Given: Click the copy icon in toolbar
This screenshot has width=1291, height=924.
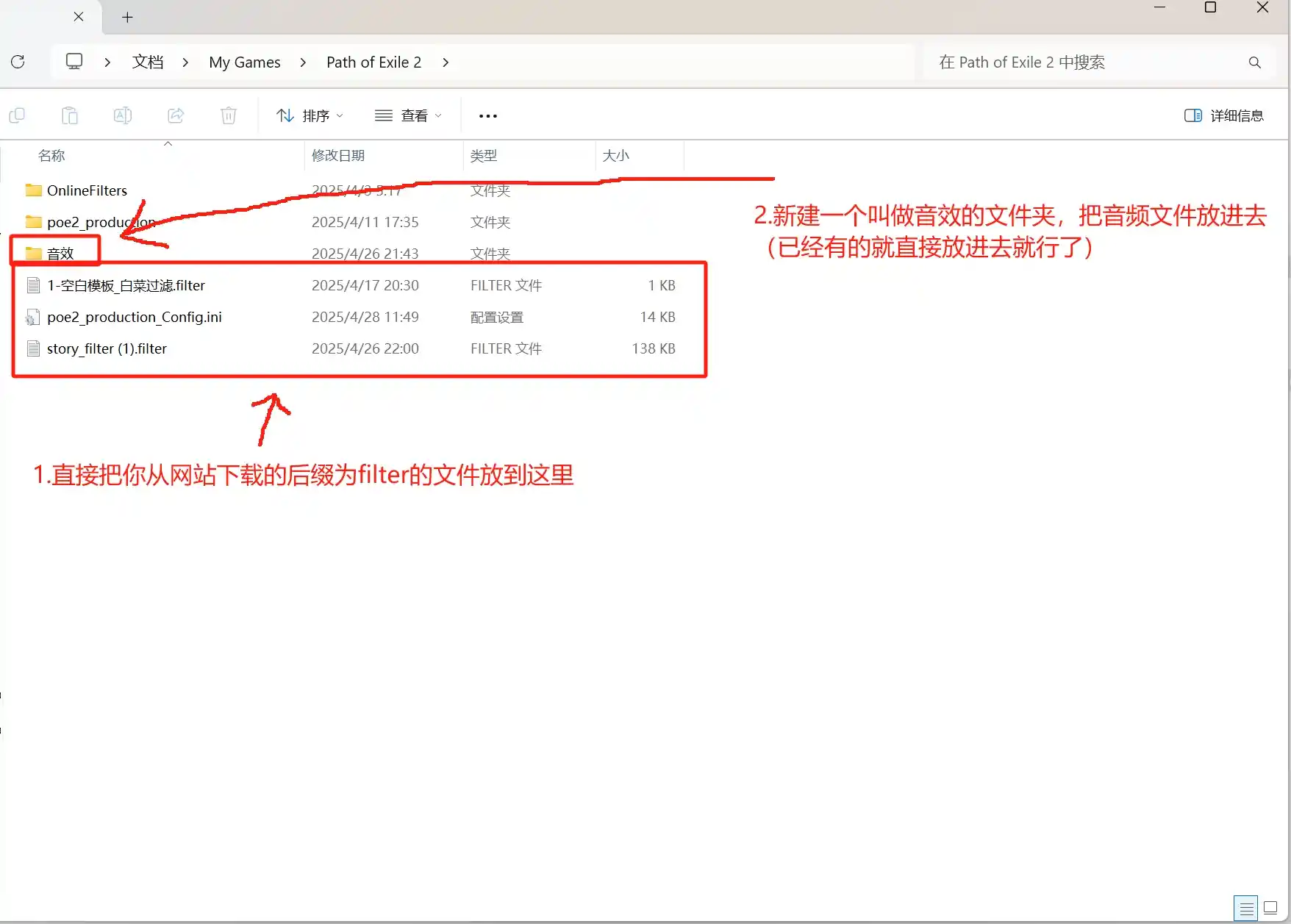Looking at the screenshot, I should pos(17,115).
